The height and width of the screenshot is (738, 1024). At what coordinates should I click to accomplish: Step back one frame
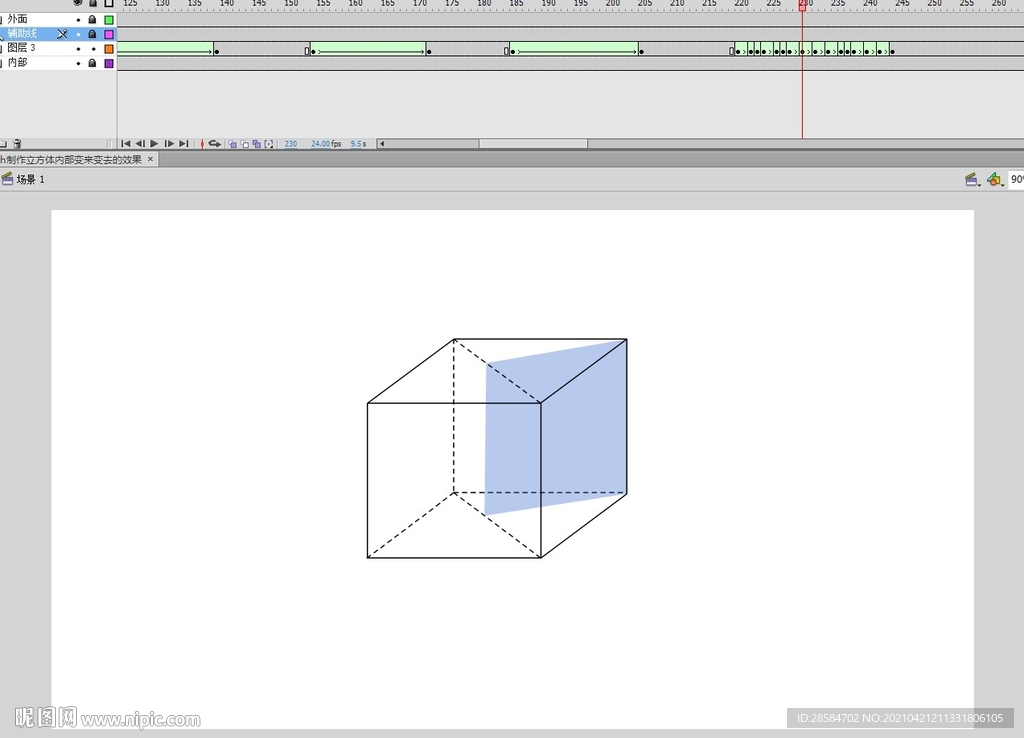(x=140, y=144)
